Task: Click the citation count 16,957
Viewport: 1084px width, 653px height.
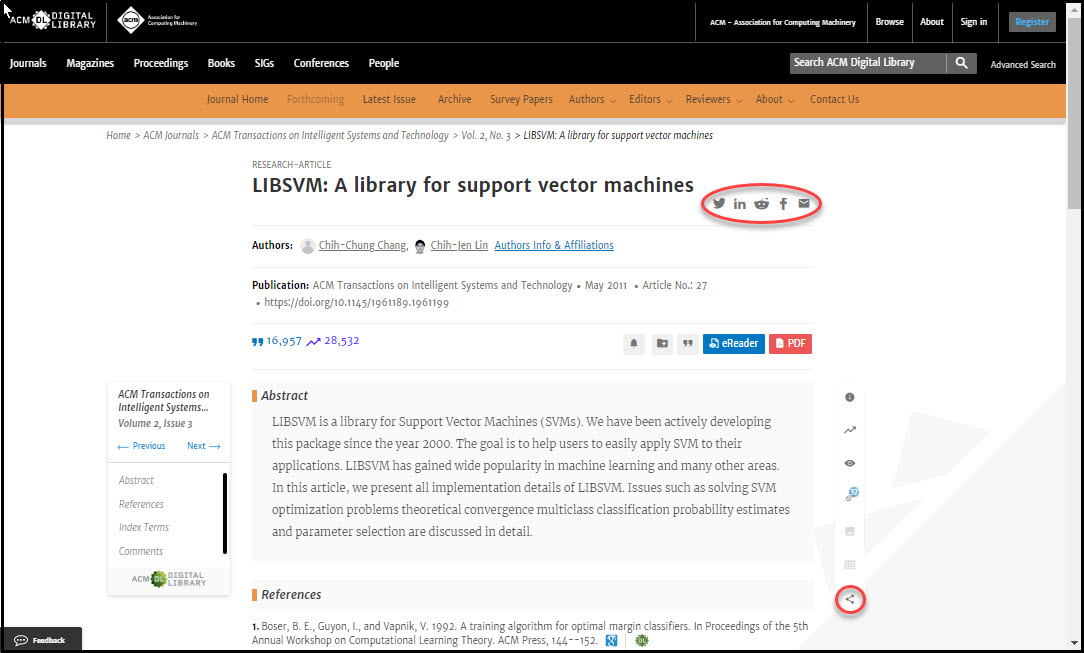Action: [277, 341]
